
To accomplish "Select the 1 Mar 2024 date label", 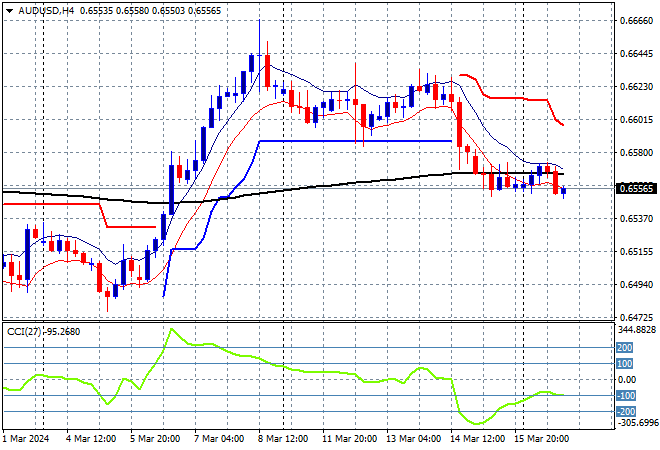I will click(28, 437).
